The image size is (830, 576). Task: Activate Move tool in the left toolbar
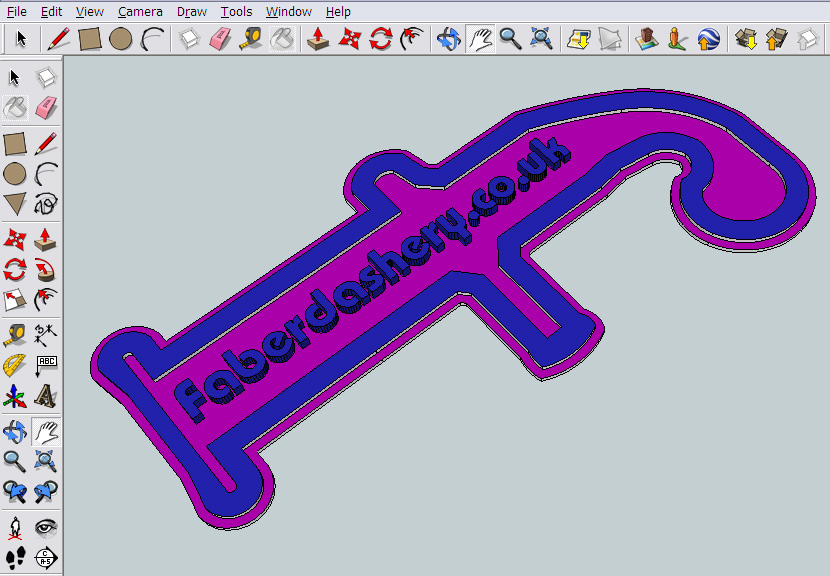[x=15, y=239]
